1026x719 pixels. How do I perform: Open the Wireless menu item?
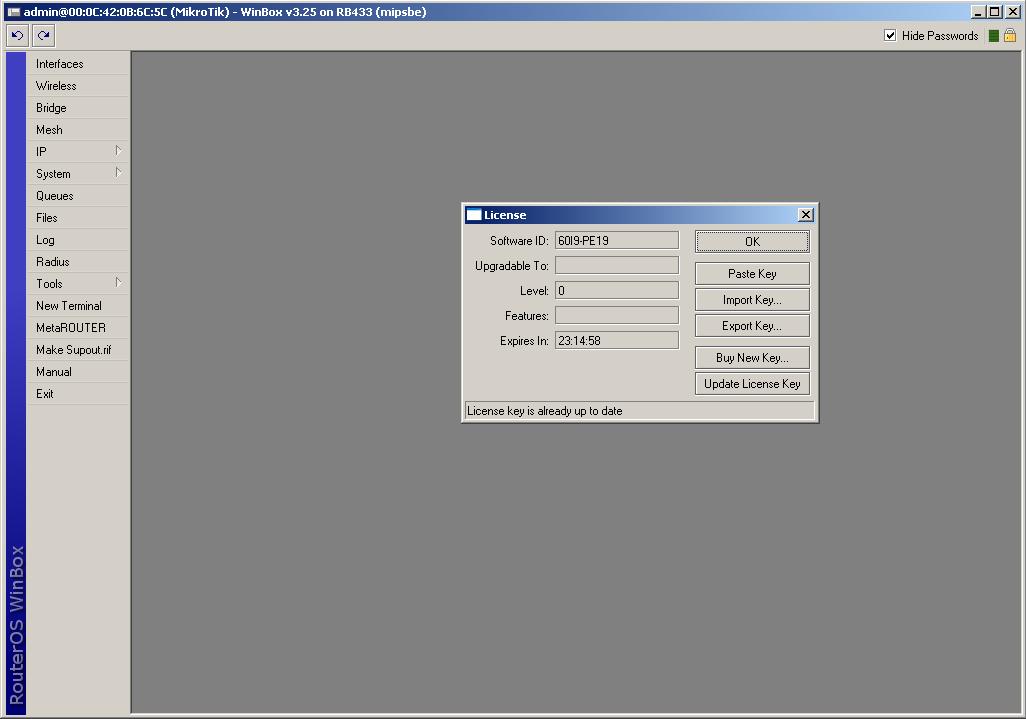pos(78,86)
